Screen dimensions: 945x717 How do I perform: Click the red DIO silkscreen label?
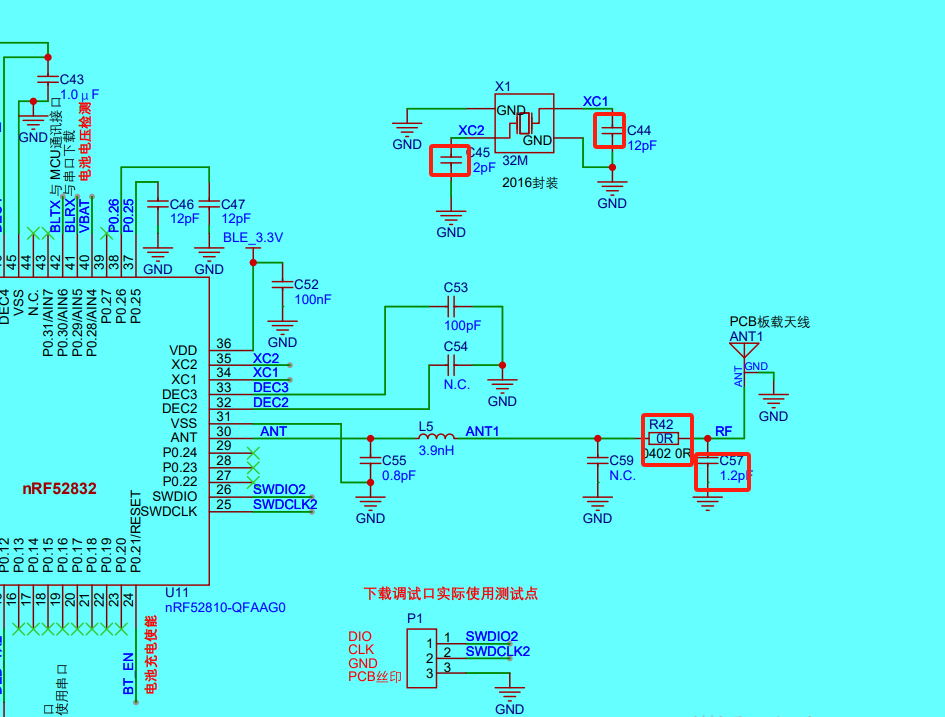click(x=360, y=636)
